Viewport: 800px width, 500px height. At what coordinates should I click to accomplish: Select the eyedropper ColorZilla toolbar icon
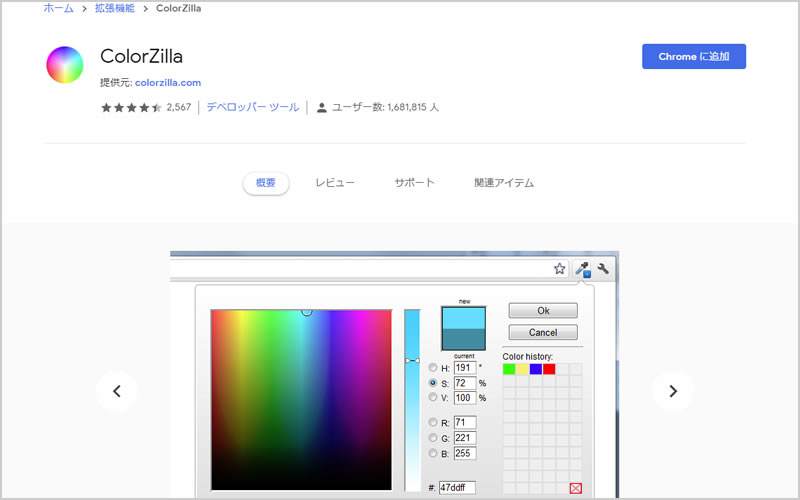pos(583,269)
